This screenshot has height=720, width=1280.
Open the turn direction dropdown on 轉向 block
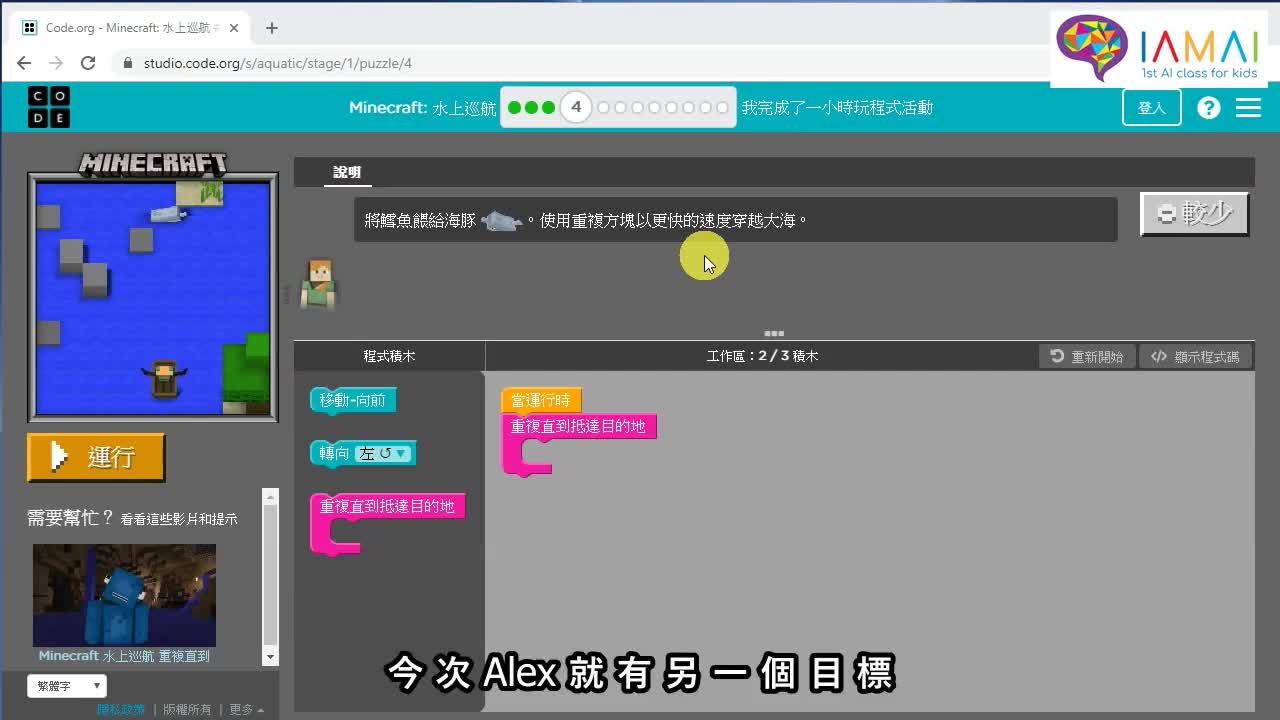384,454
